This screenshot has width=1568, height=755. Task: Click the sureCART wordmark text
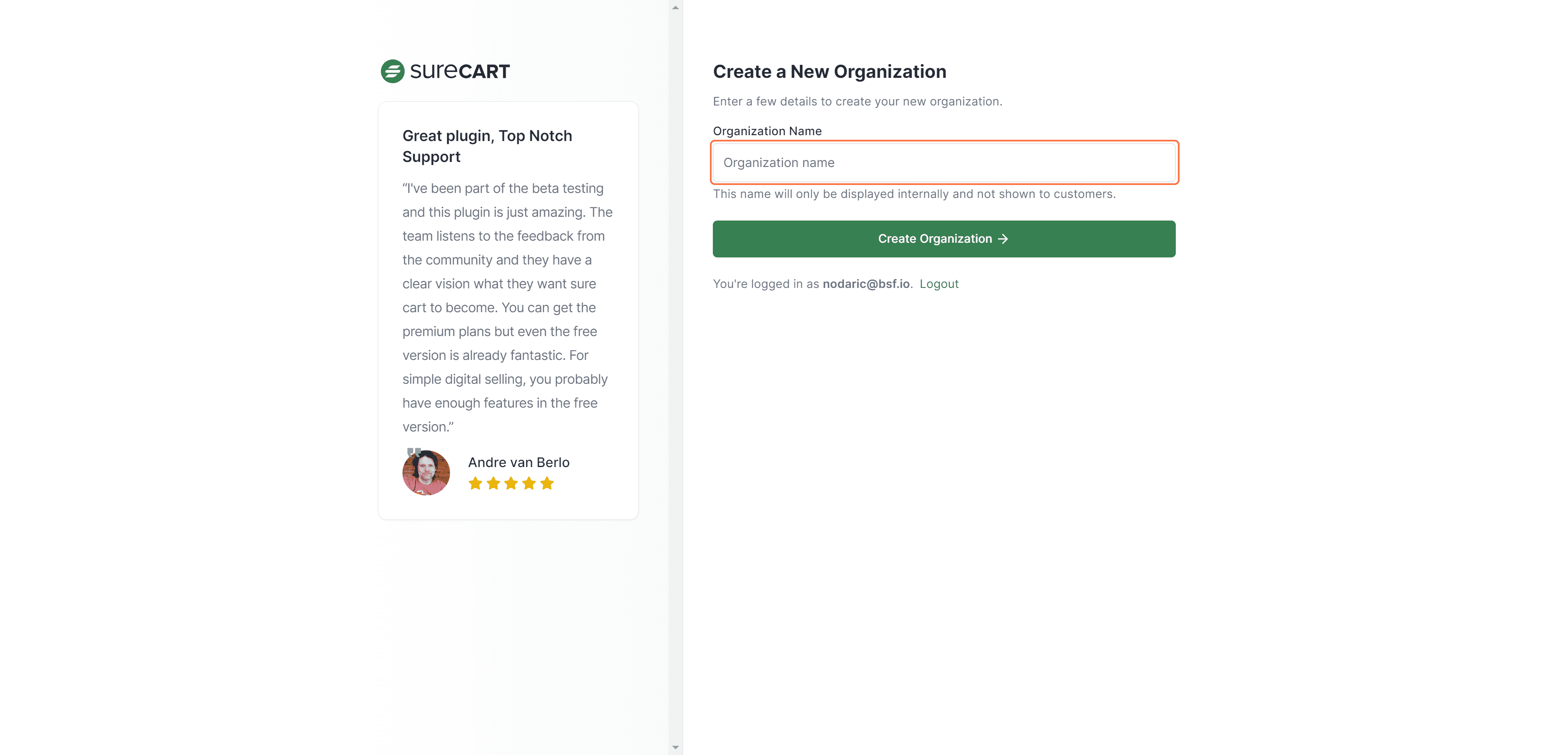460,71
